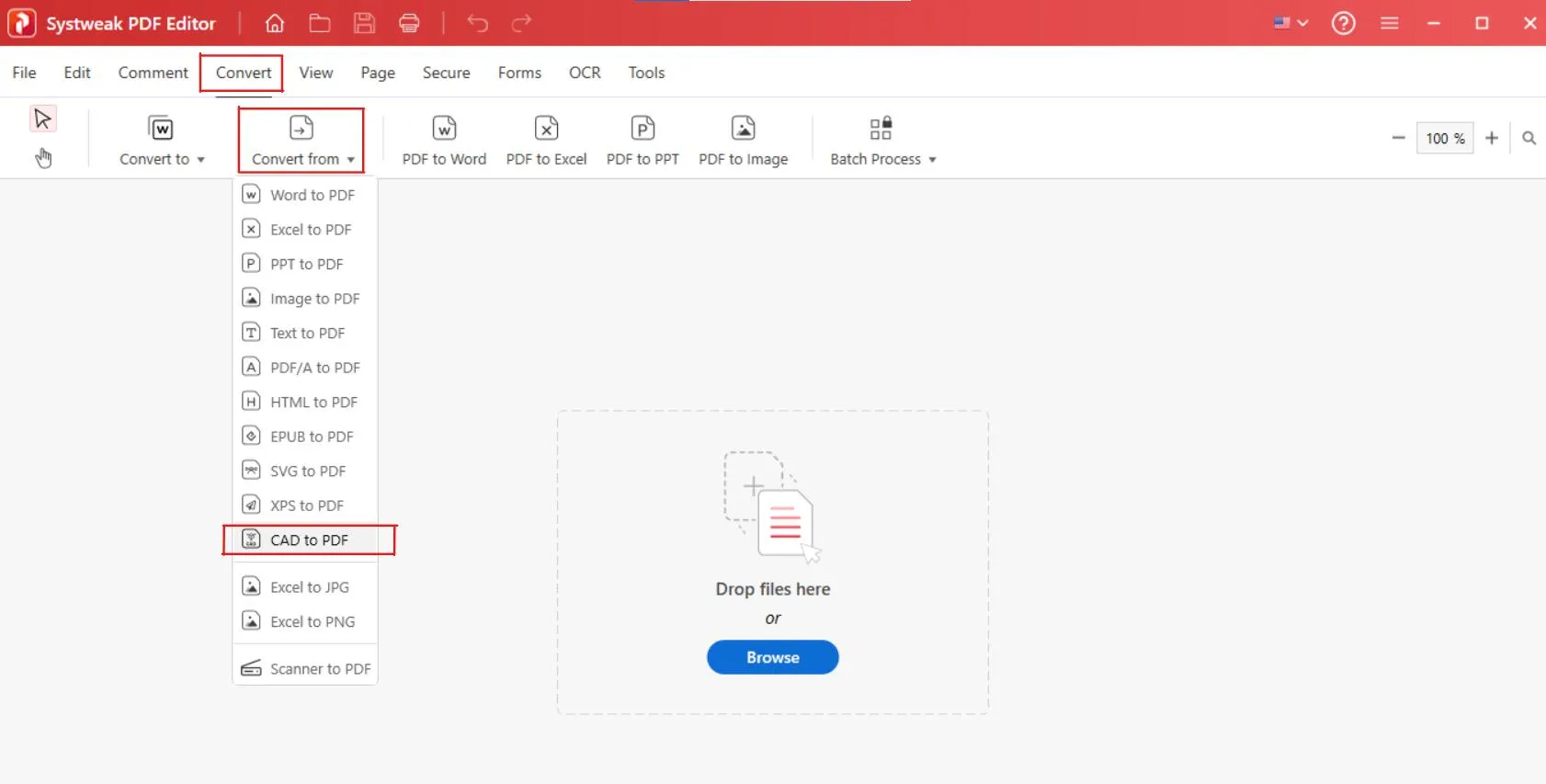
Task: Expand the Convert to dropdown
Action: tap(162, 141)
